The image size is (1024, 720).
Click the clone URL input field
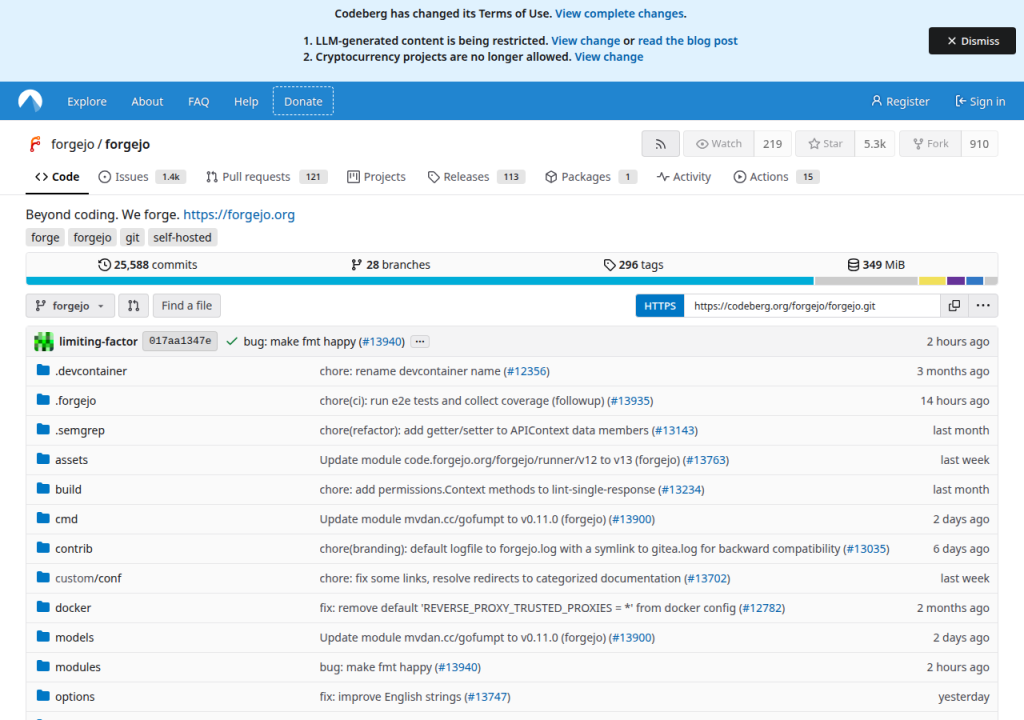pyautogui.click(x=812, y=306)
